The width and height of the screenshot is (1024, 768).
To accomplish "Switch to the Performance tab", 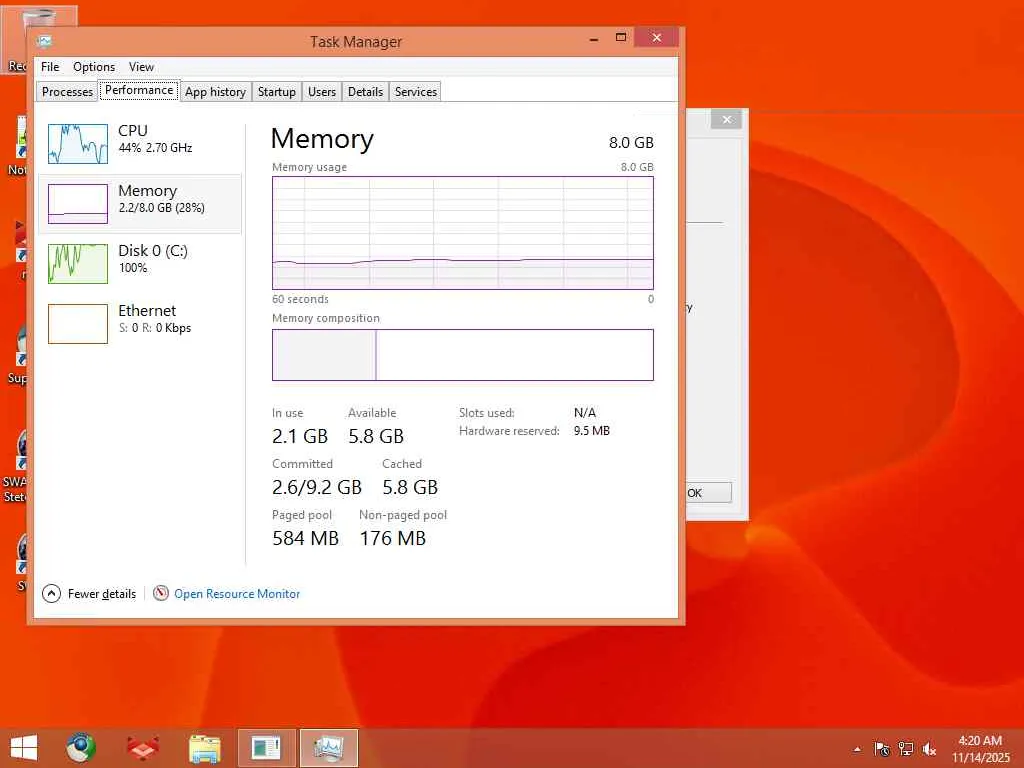I will point(139,90).
